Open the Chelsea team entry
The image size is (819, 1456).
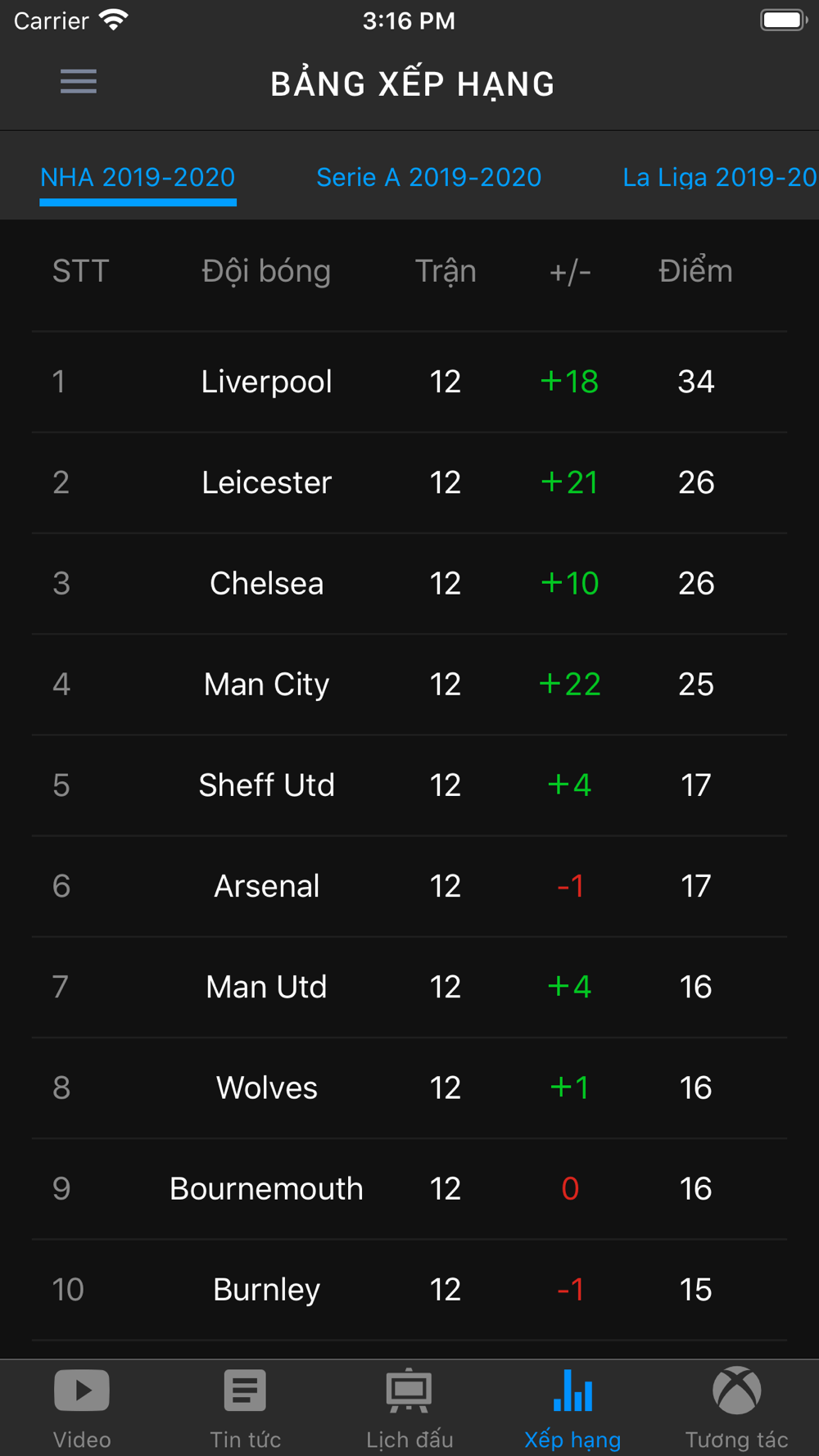click(267, 583)
